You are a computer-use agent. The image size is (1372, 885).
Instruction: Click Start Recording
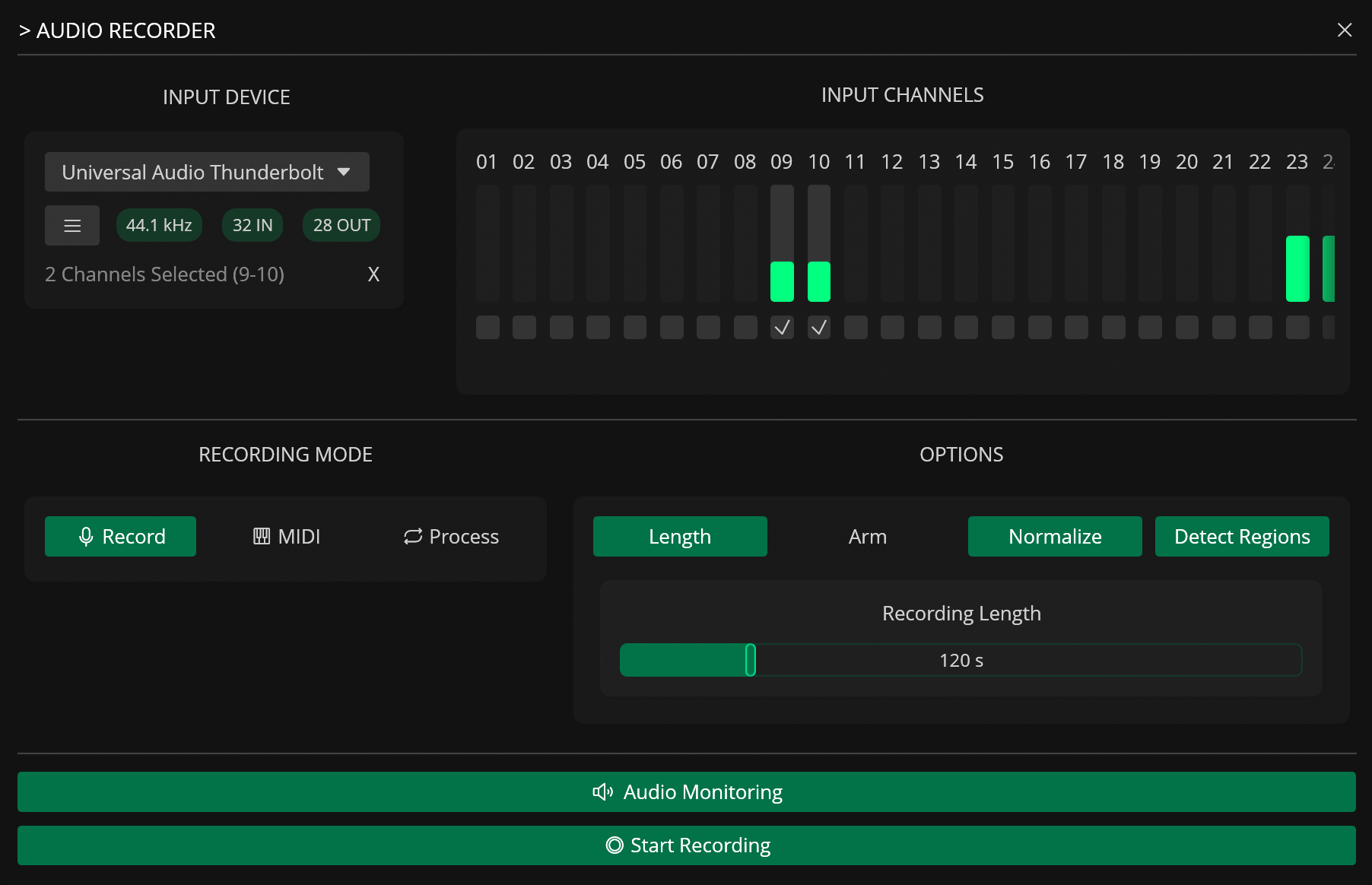point(687,845)
